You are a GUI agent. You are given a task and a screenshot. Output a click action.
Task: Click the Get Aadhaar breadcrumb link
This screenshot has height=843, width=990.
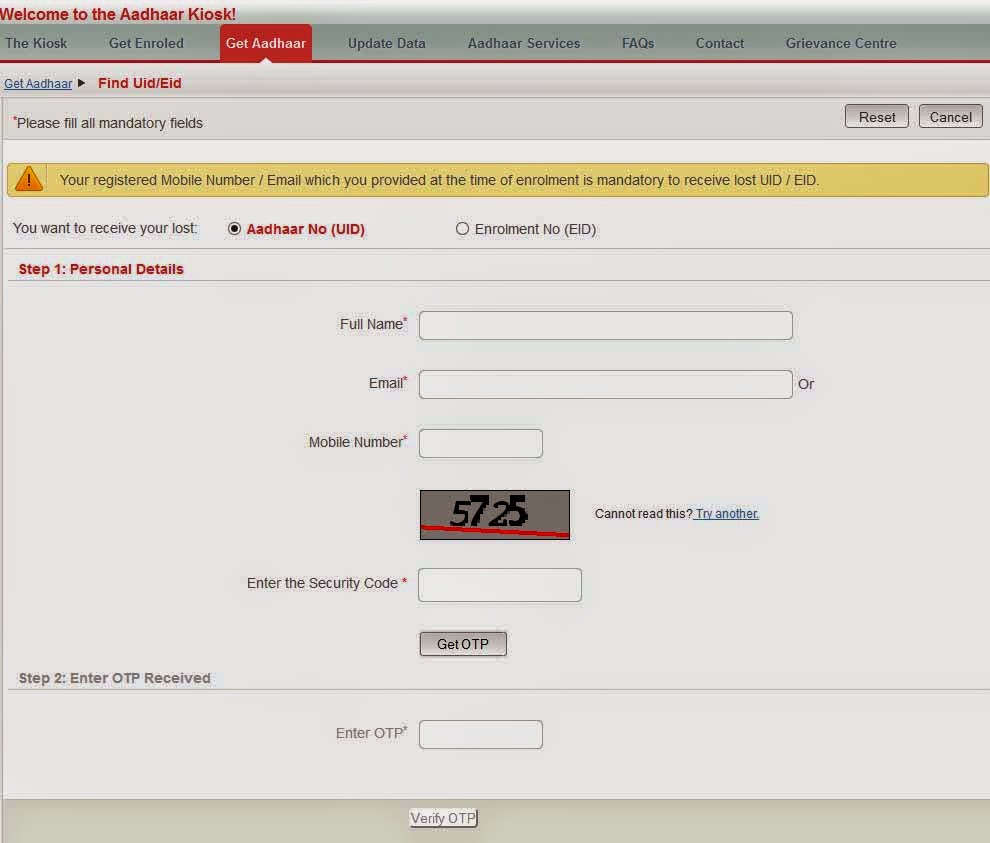(38, 83)
